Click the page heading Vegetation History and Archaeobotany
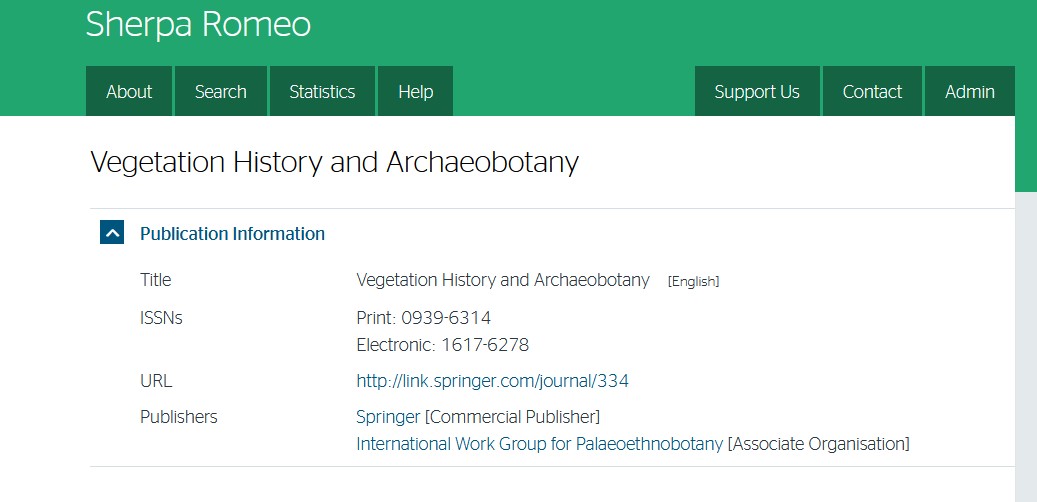 coord(335,162)
